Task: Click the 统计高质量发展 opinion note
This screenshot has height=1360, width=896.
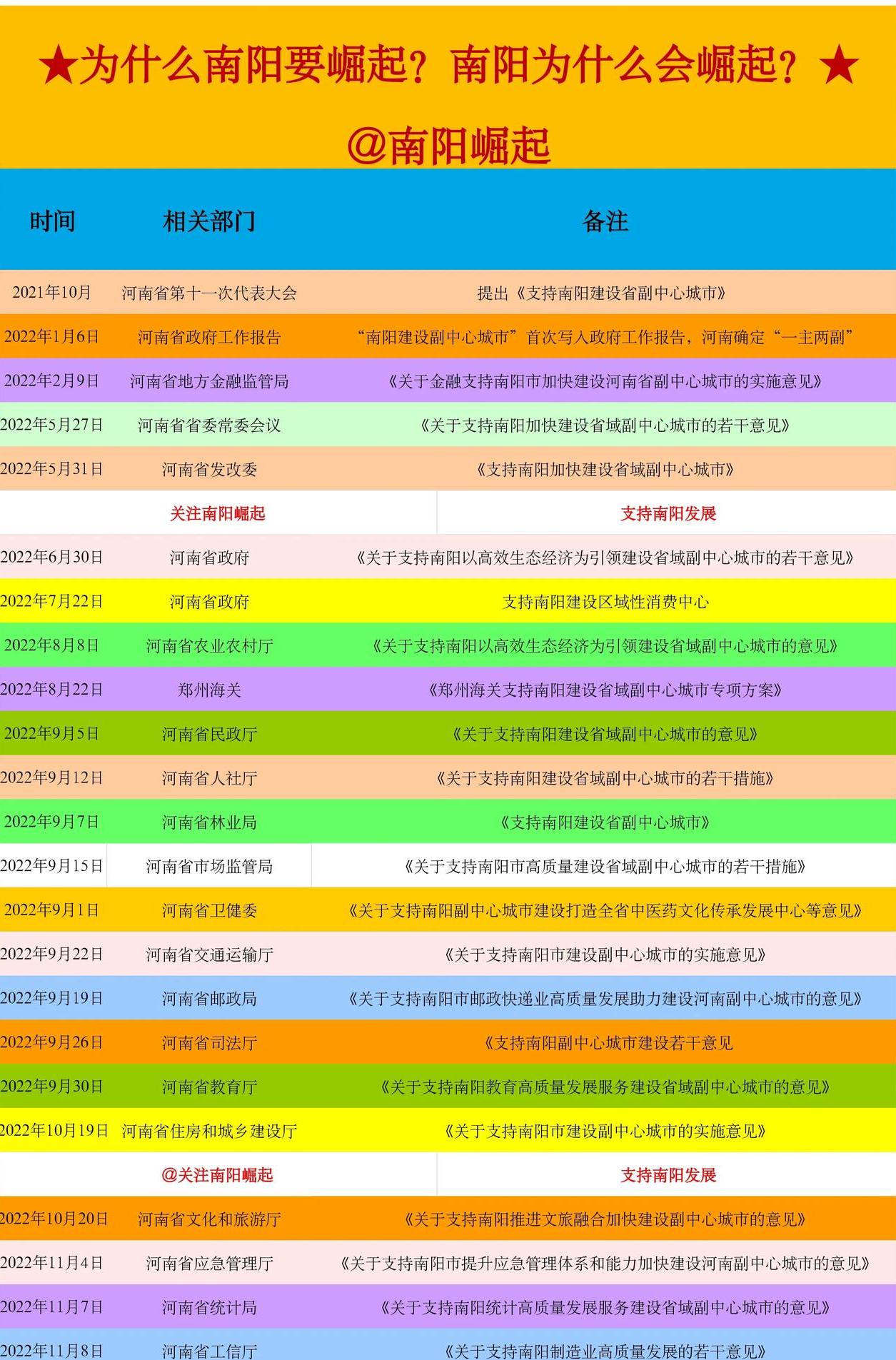Action: (x=605, y=1309)
